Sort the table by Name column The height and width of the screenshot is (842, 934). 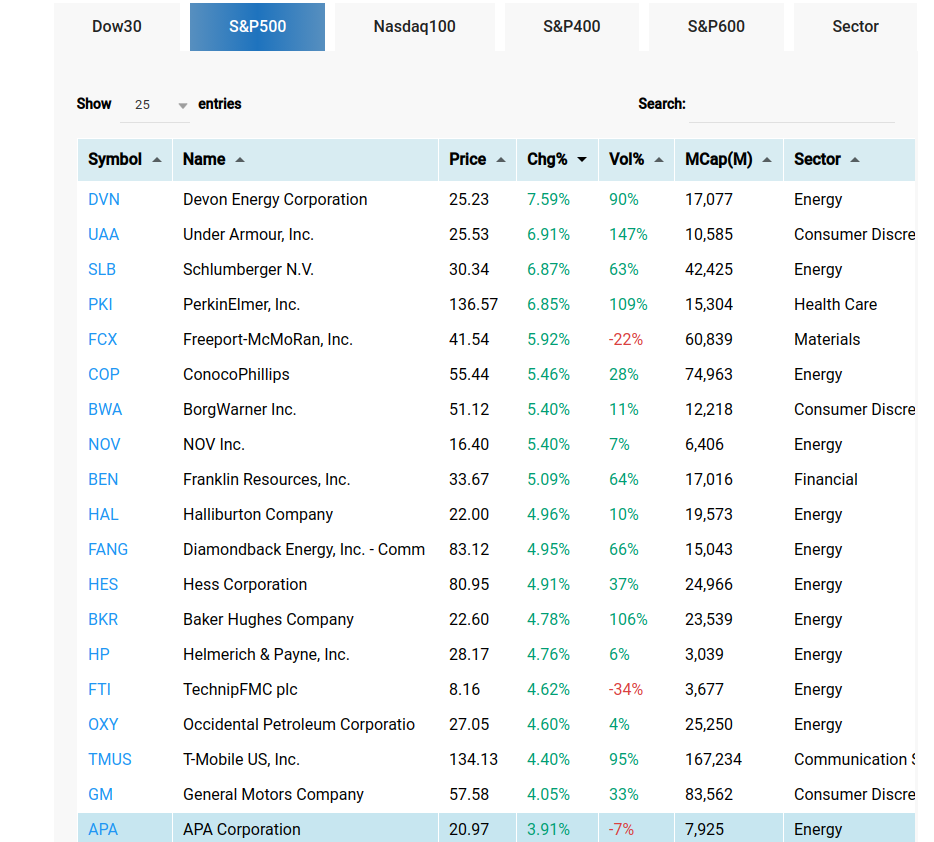pyautogui.click(x=305, y=160)
